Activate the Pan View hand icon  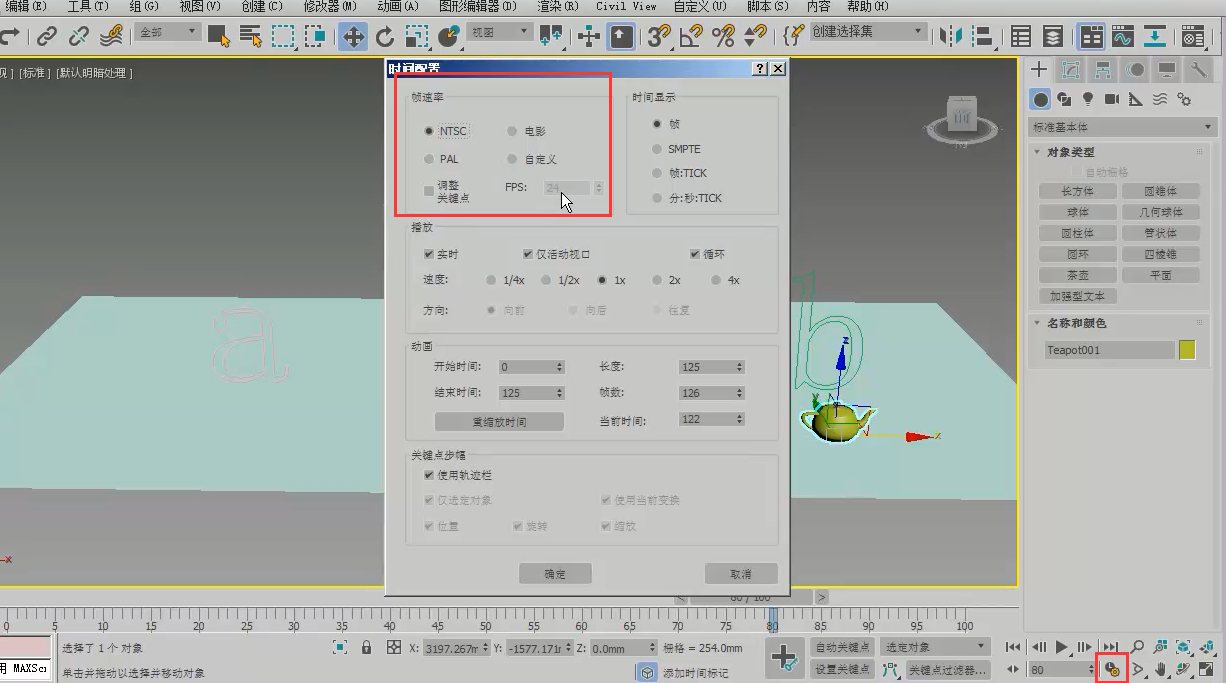click(1162, 669)
